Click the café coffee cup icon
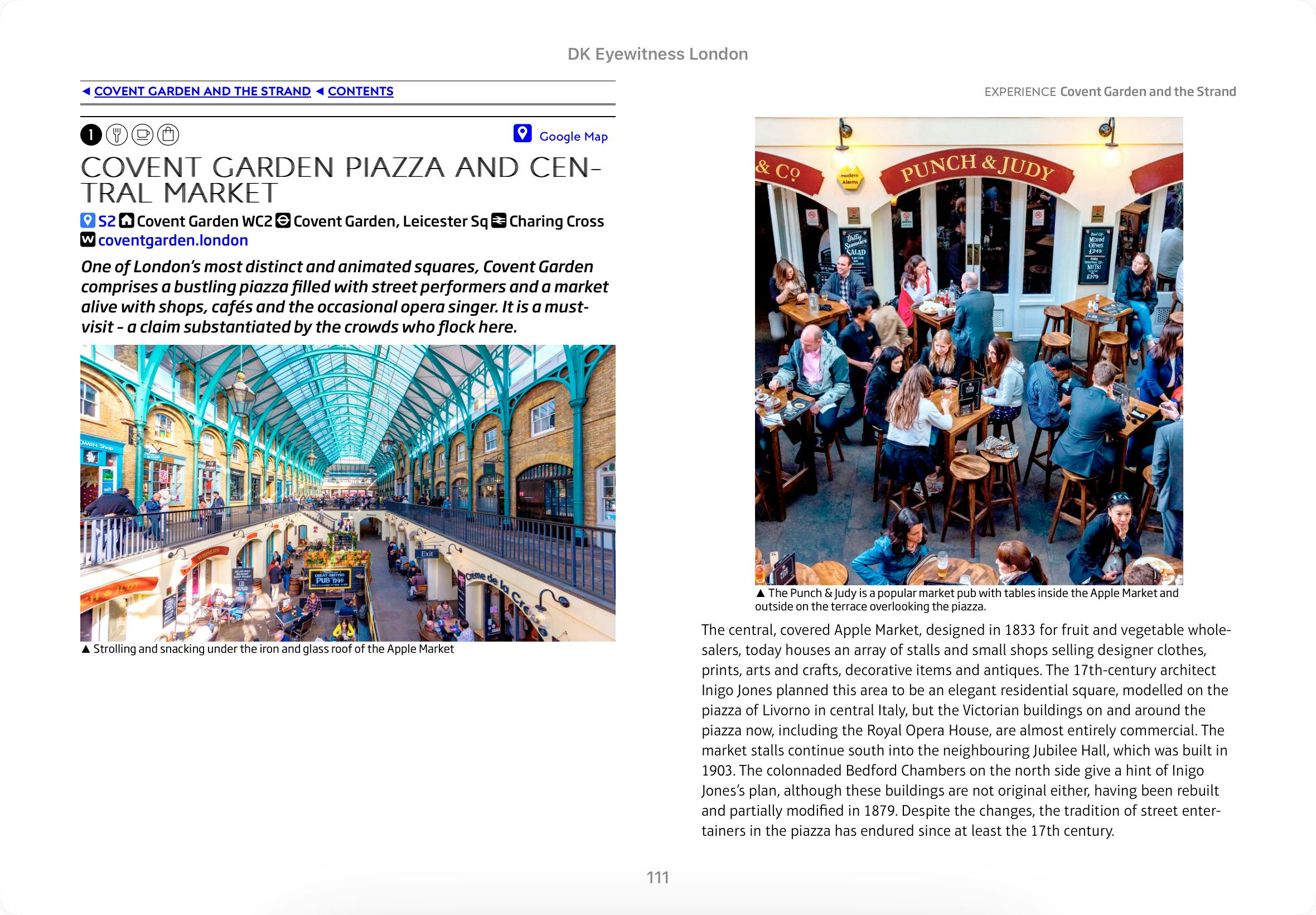 coord(142,134)
